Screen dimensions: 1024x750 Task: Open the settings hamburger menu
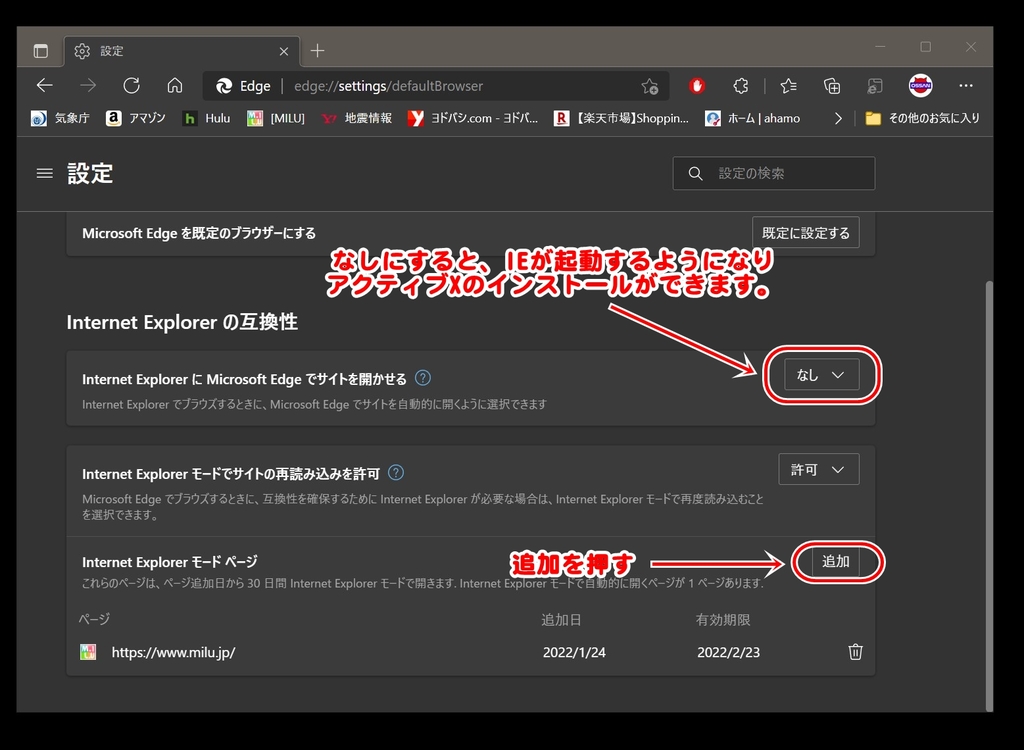coord(44,173)
